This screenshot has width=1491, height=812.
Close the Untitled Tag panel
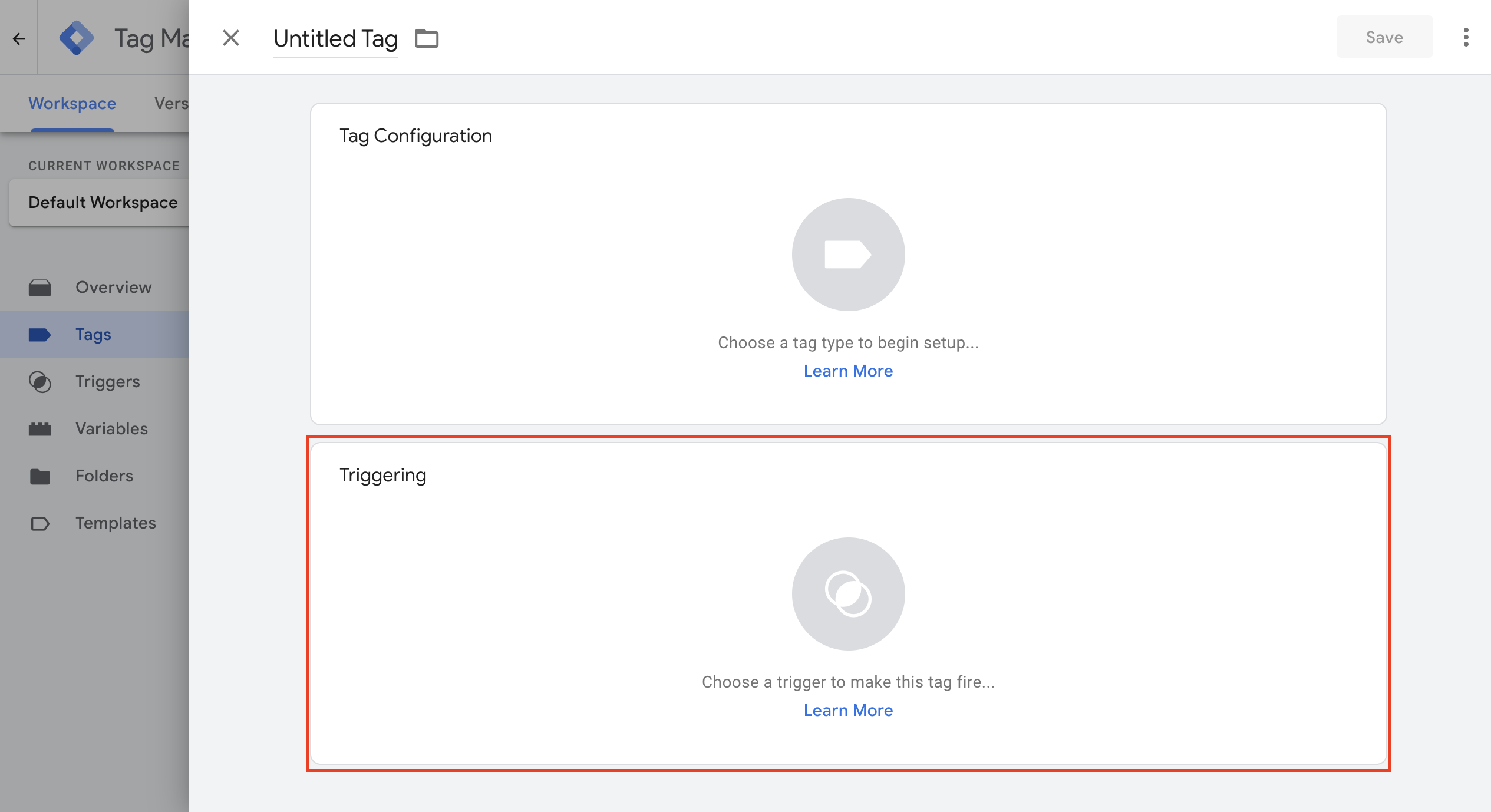tap(231, 38)
